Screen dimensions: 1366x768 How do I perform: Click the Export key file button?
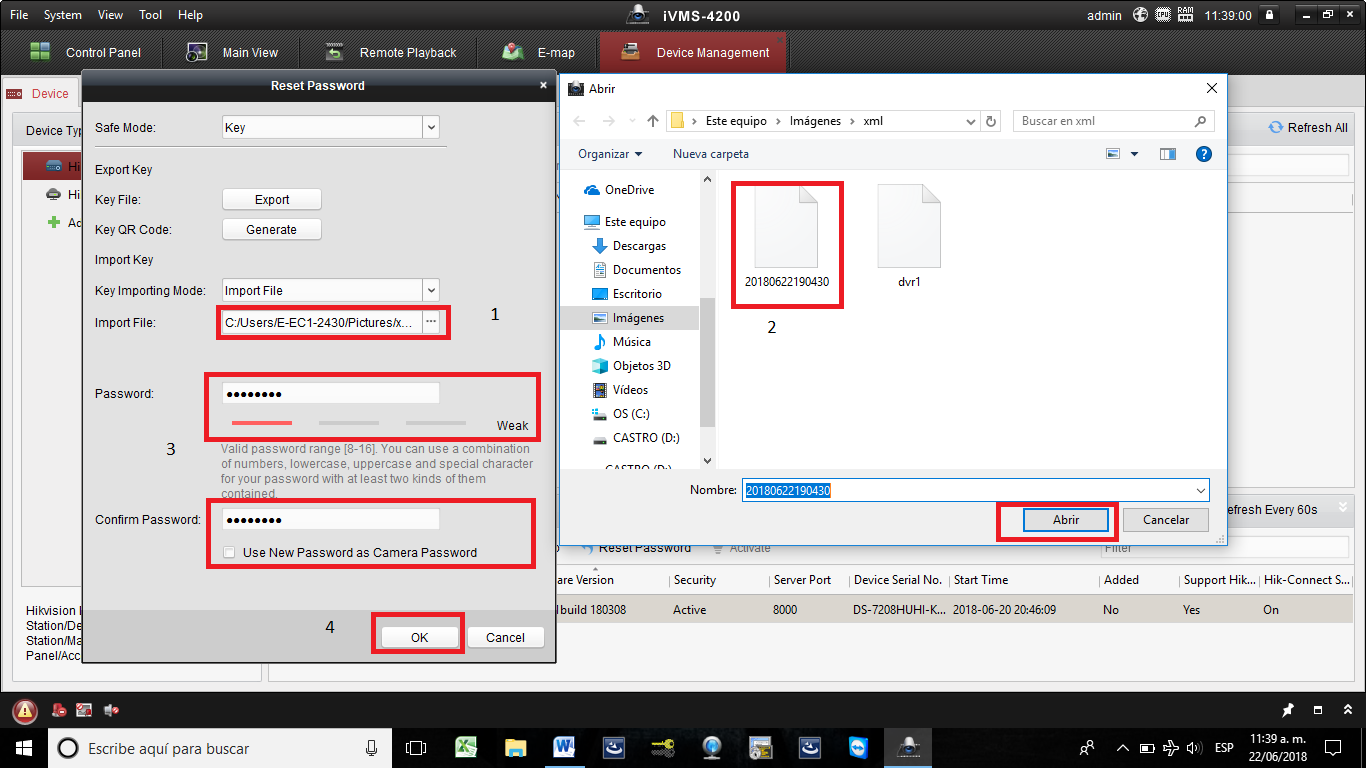tap(272, 199)
